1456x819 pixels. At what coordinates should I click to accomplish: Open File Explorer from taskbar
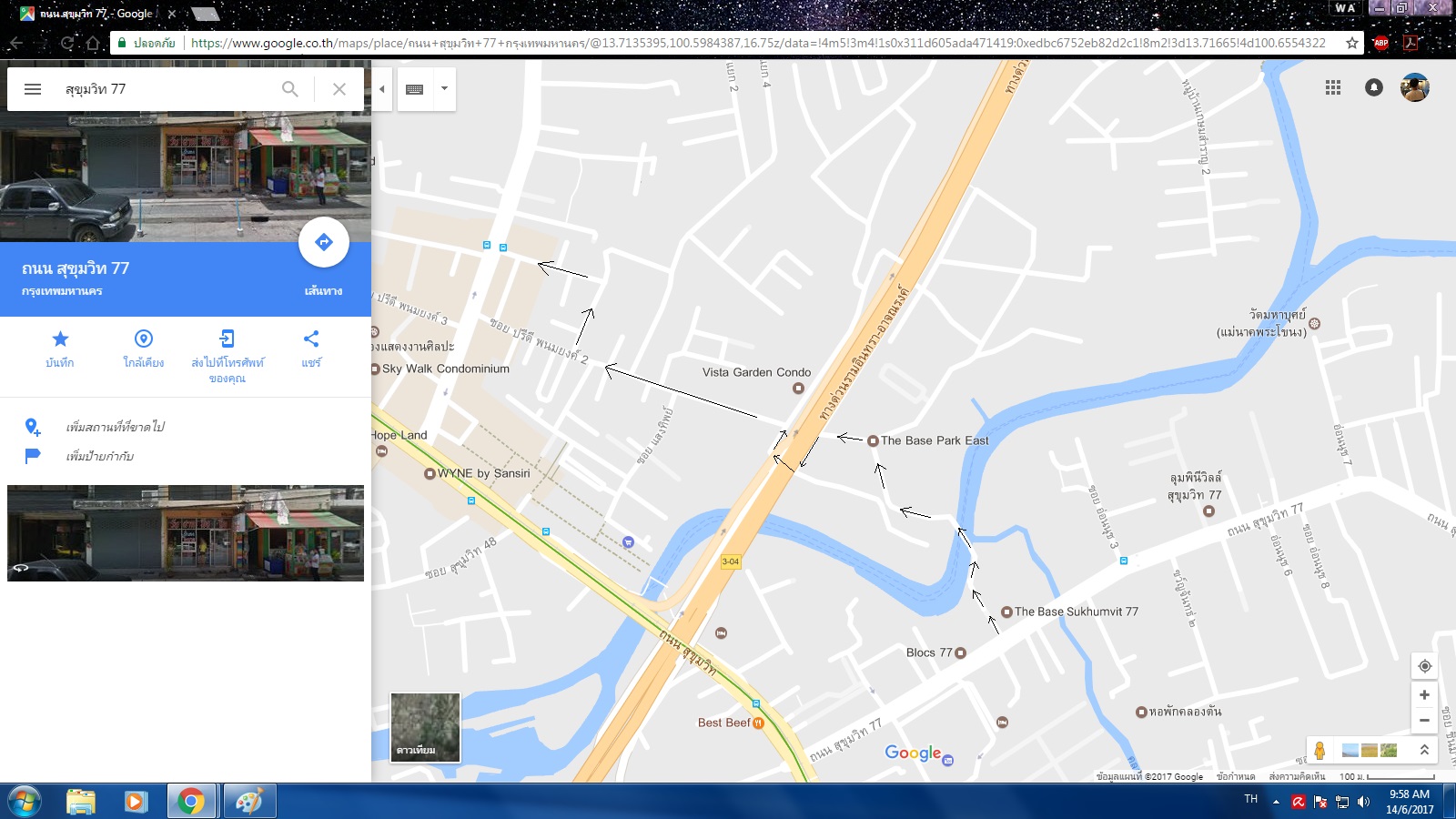pos(81,802)
